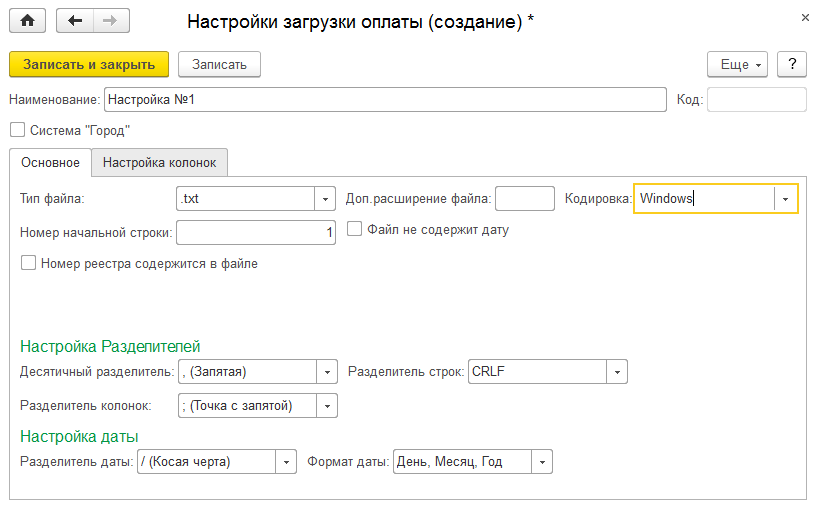Open the Еще menu
The image size is (820, 513).
point(737,64)
